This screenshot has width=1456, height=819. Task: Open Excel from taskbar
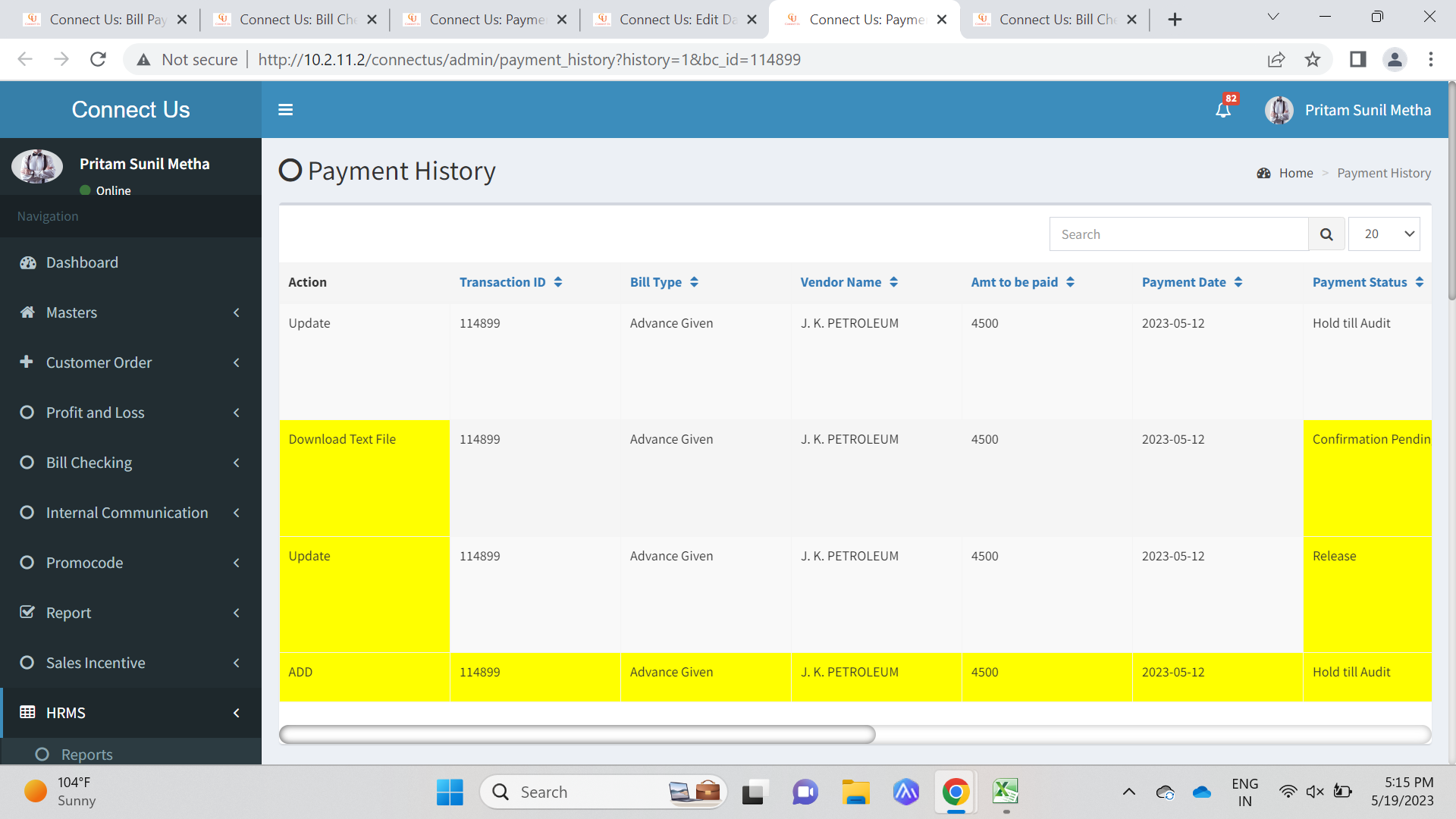coord(1006,792)
